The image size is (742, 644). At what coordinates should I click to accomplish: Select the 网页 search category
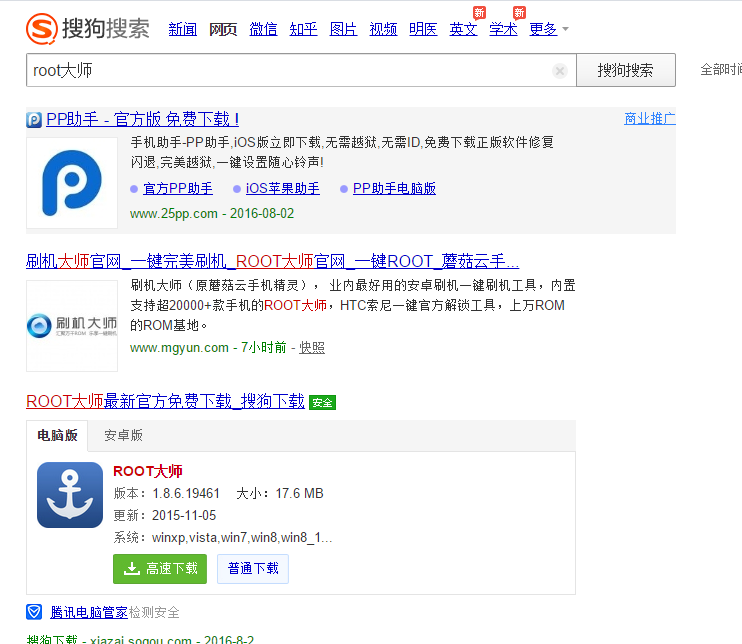point(223,29)
